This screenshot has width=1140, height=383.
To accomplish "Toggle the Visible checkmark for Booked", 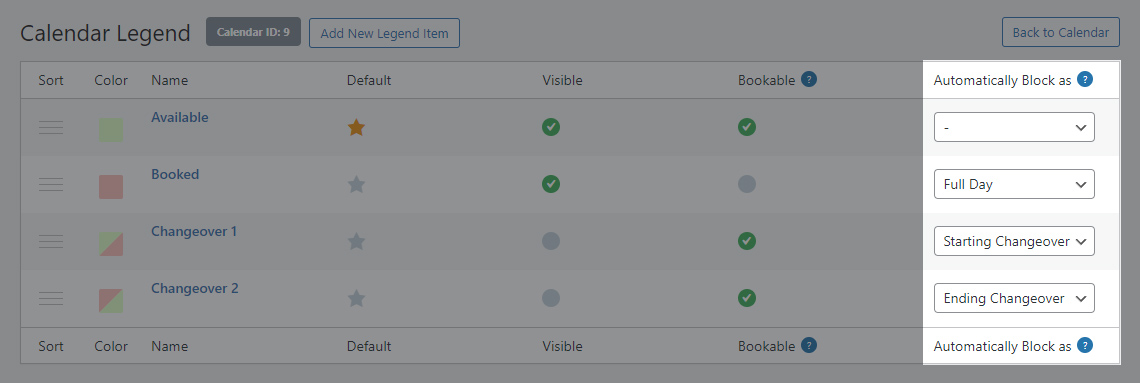I will (551, 184).
